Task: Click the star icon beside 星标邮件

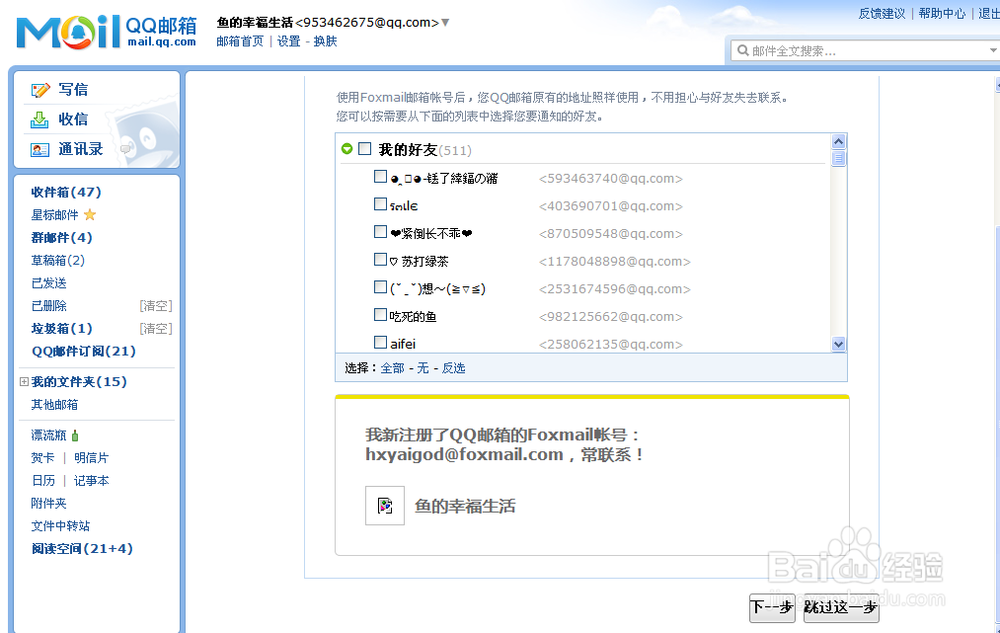Action: (x=90, y=215)
